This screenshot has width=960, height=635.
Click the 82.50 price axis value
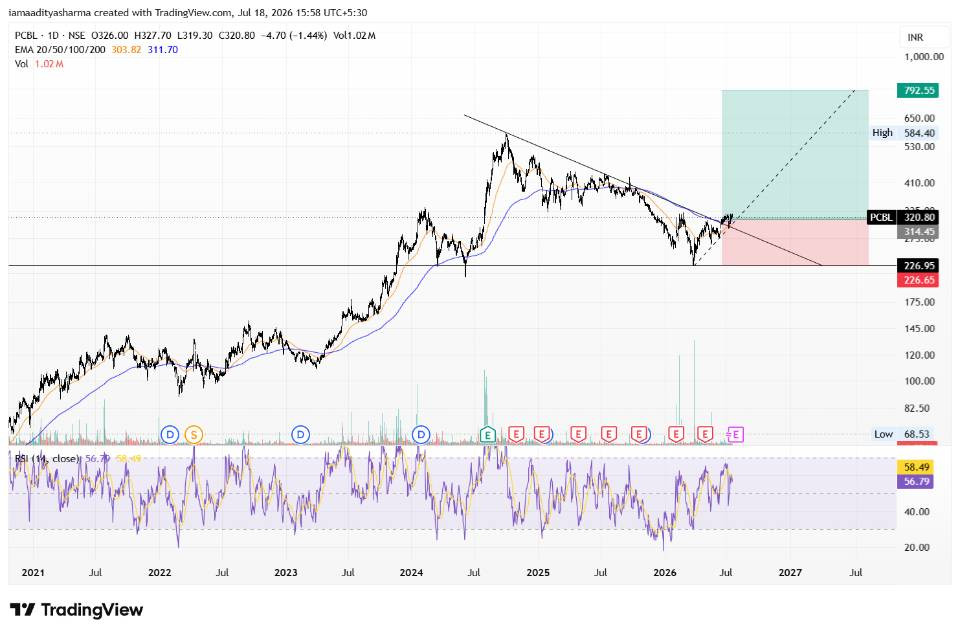[x=917, y=408]
